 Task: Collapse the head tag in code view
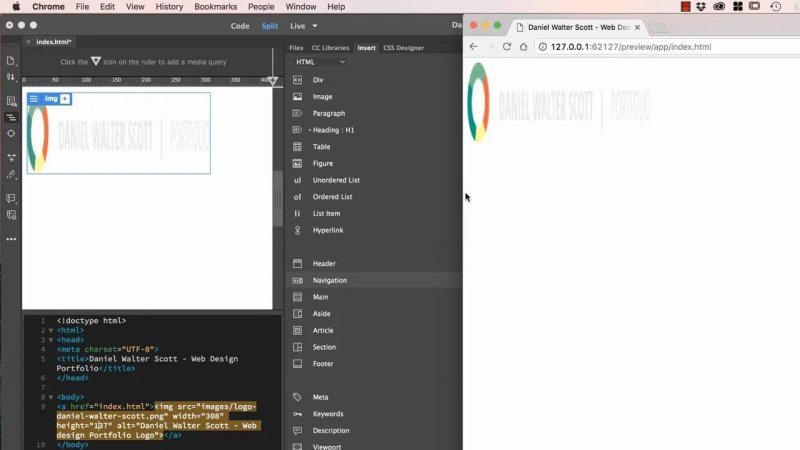[51, 340]
